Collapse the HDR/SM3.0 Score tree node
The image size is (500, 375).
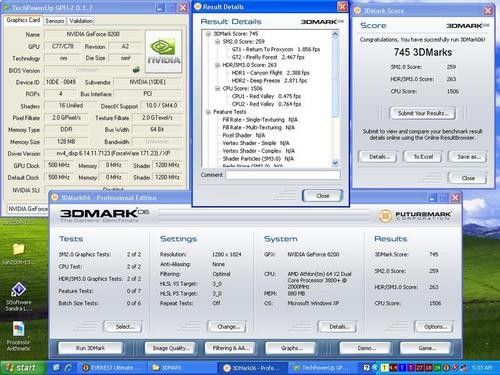217,65
